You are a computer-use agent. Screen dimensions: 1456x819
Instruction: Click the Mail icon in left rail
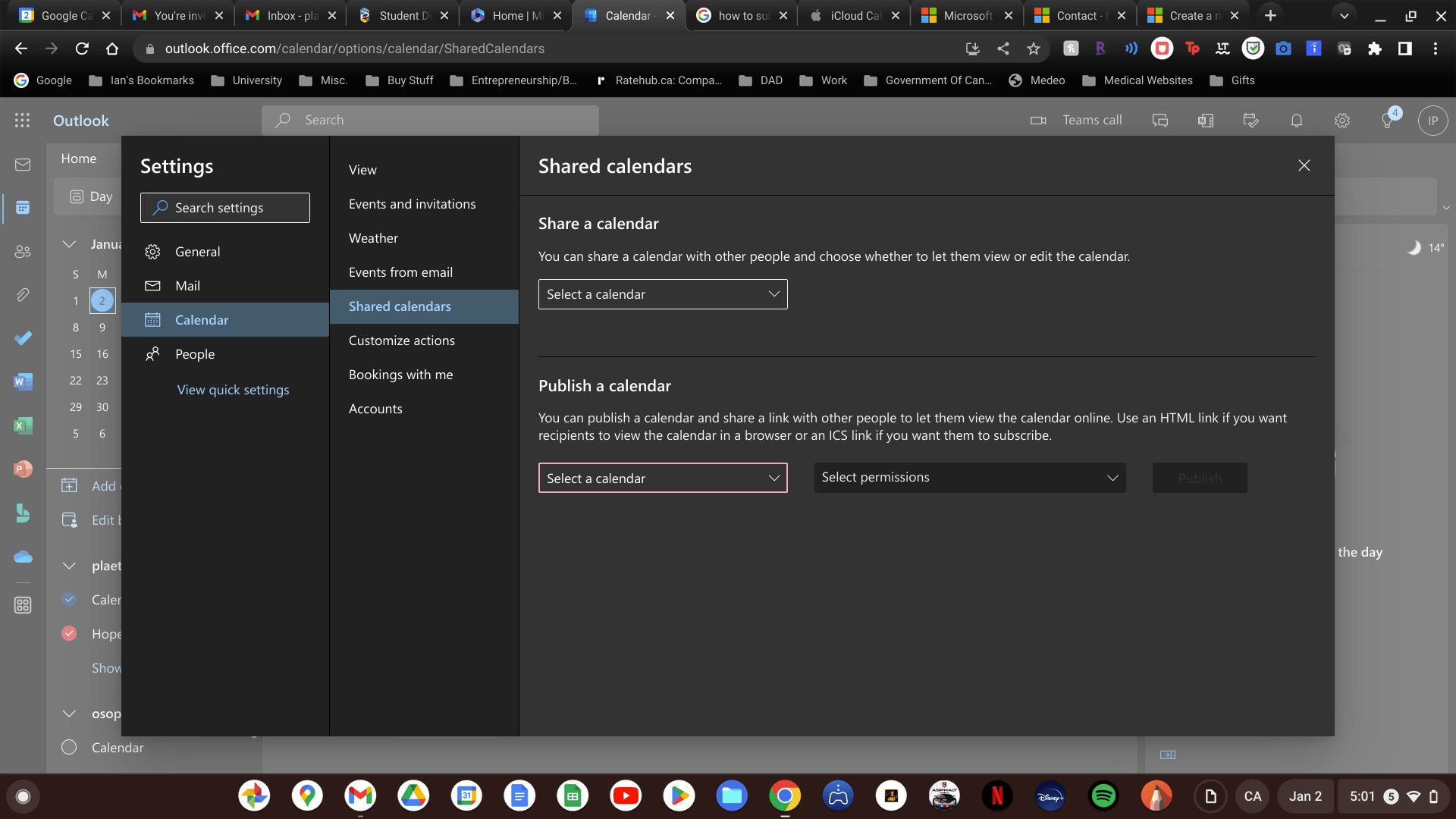(x=23, y=165)
